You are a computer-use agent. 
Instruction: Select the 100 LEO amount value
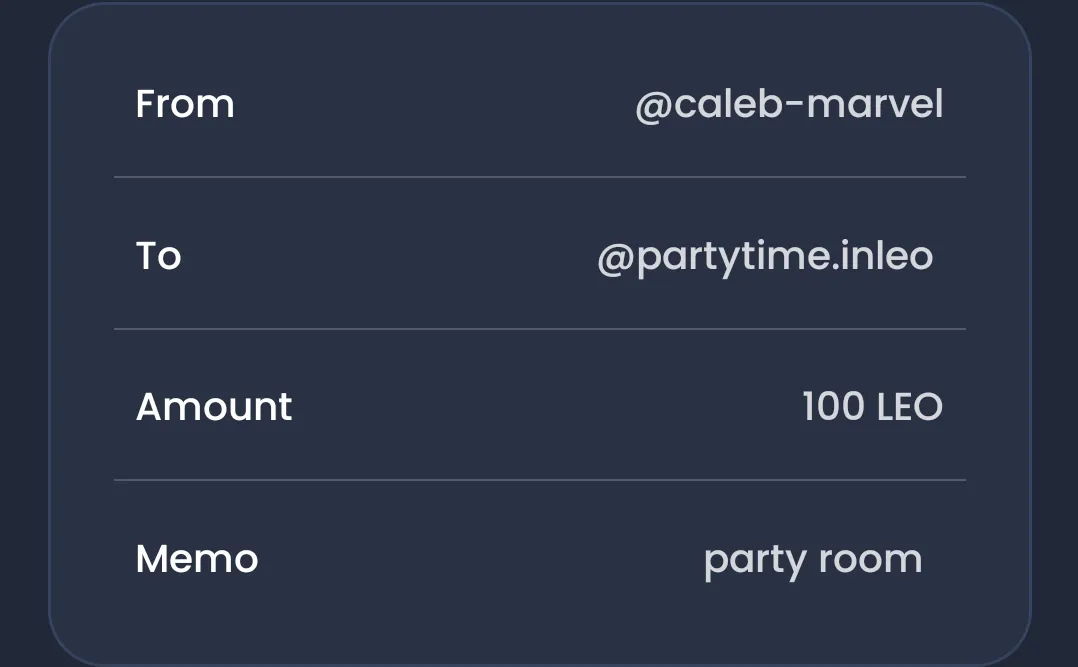pos(872,407)
